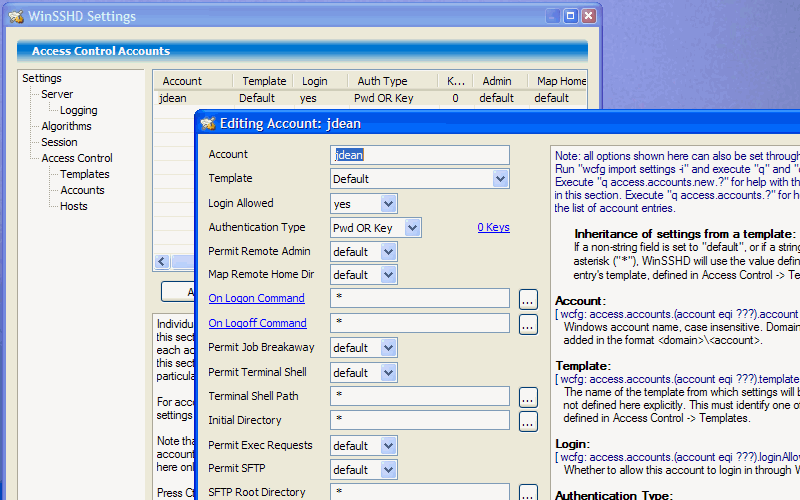Click the accounts list scroll-left arrow
This screenshot has height=500, width=800.
click(162, 262)
